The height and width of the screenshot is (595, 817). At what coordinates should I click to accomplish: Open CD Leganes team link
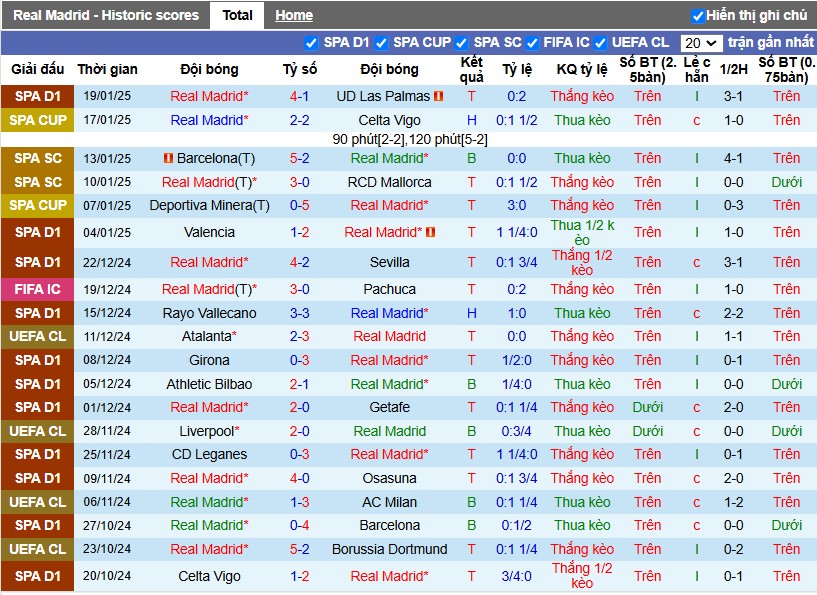[209, 454]
